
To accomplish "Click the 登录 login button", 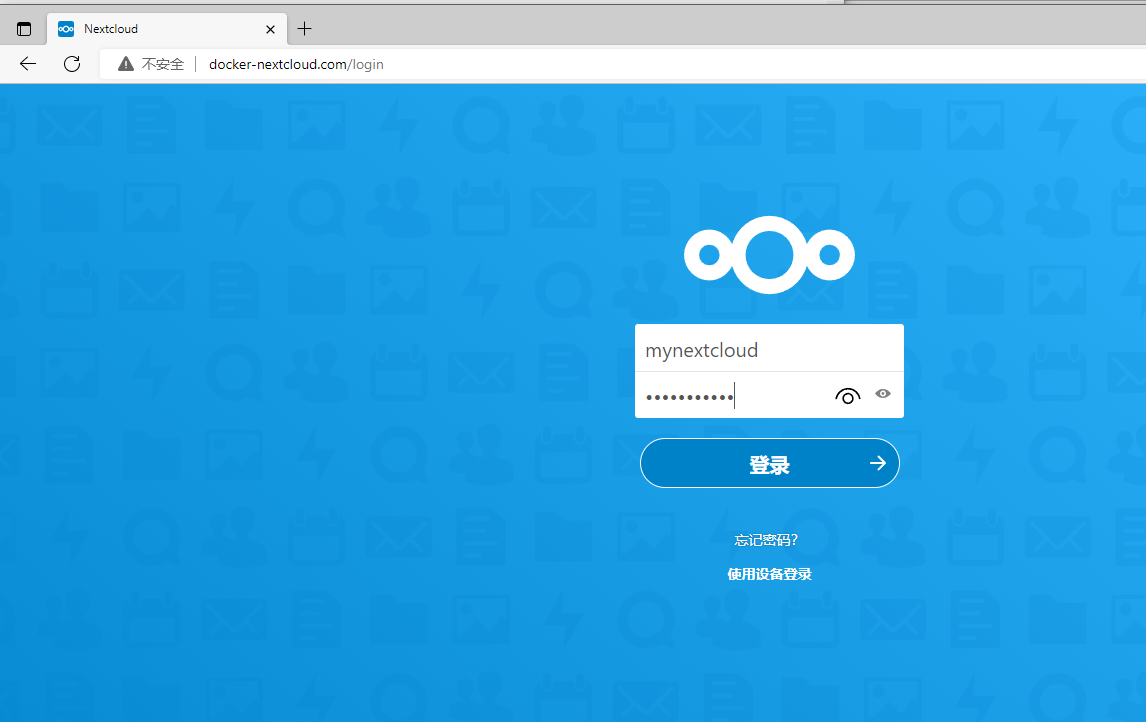I will [x=770, y=463].
